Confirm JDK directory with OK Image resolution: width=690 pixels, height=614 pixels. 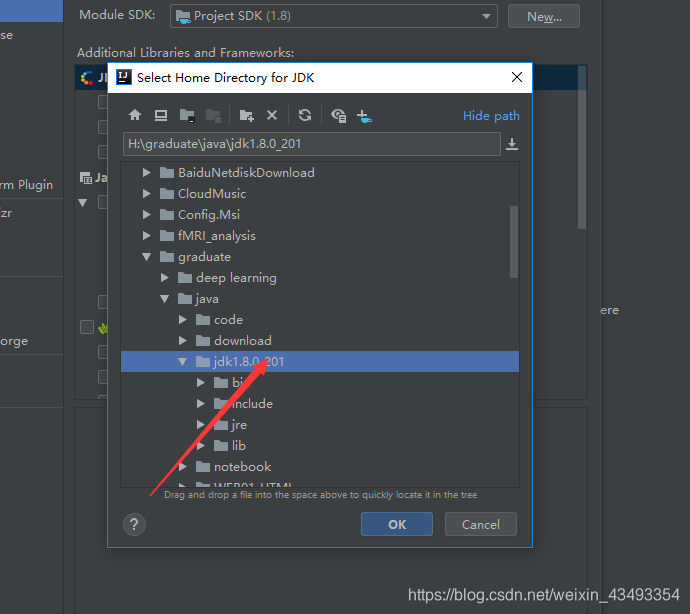pyautogui.click(x=397, y=524)
